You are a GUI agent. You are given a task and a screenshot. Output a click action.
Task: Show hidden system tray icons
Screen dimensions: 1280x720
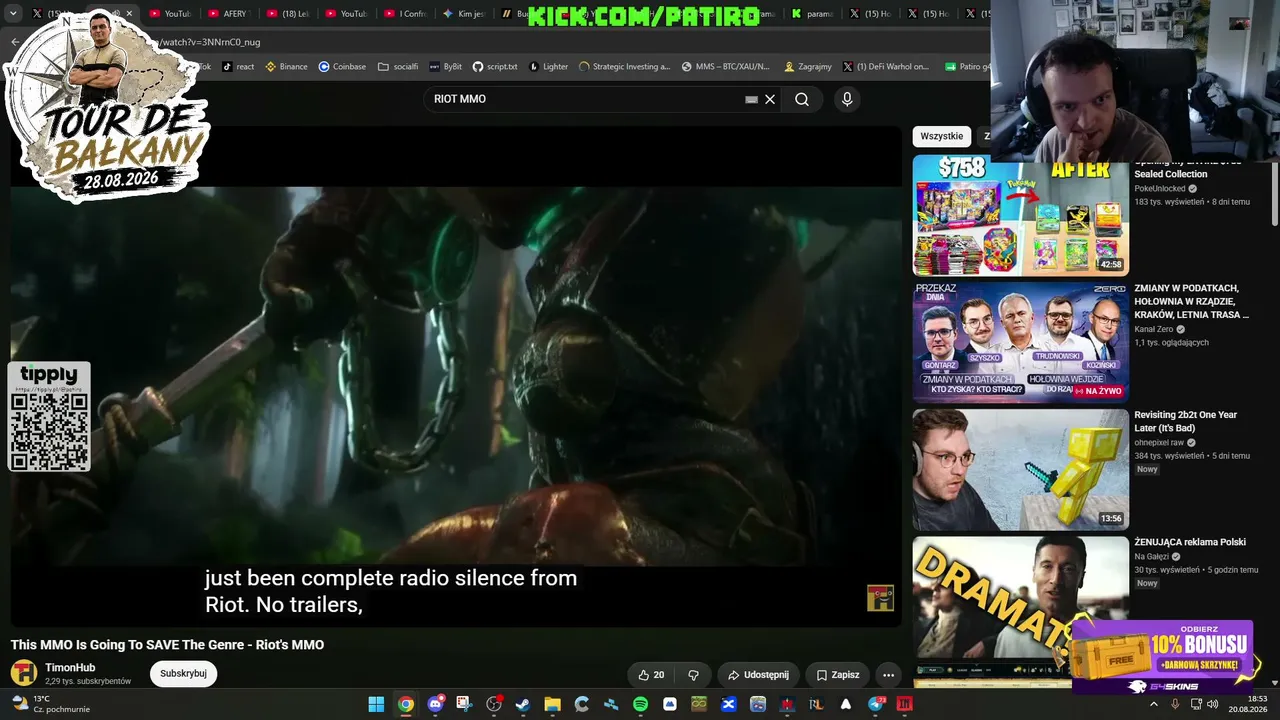pyautogui.click(x=1153, y=704)
